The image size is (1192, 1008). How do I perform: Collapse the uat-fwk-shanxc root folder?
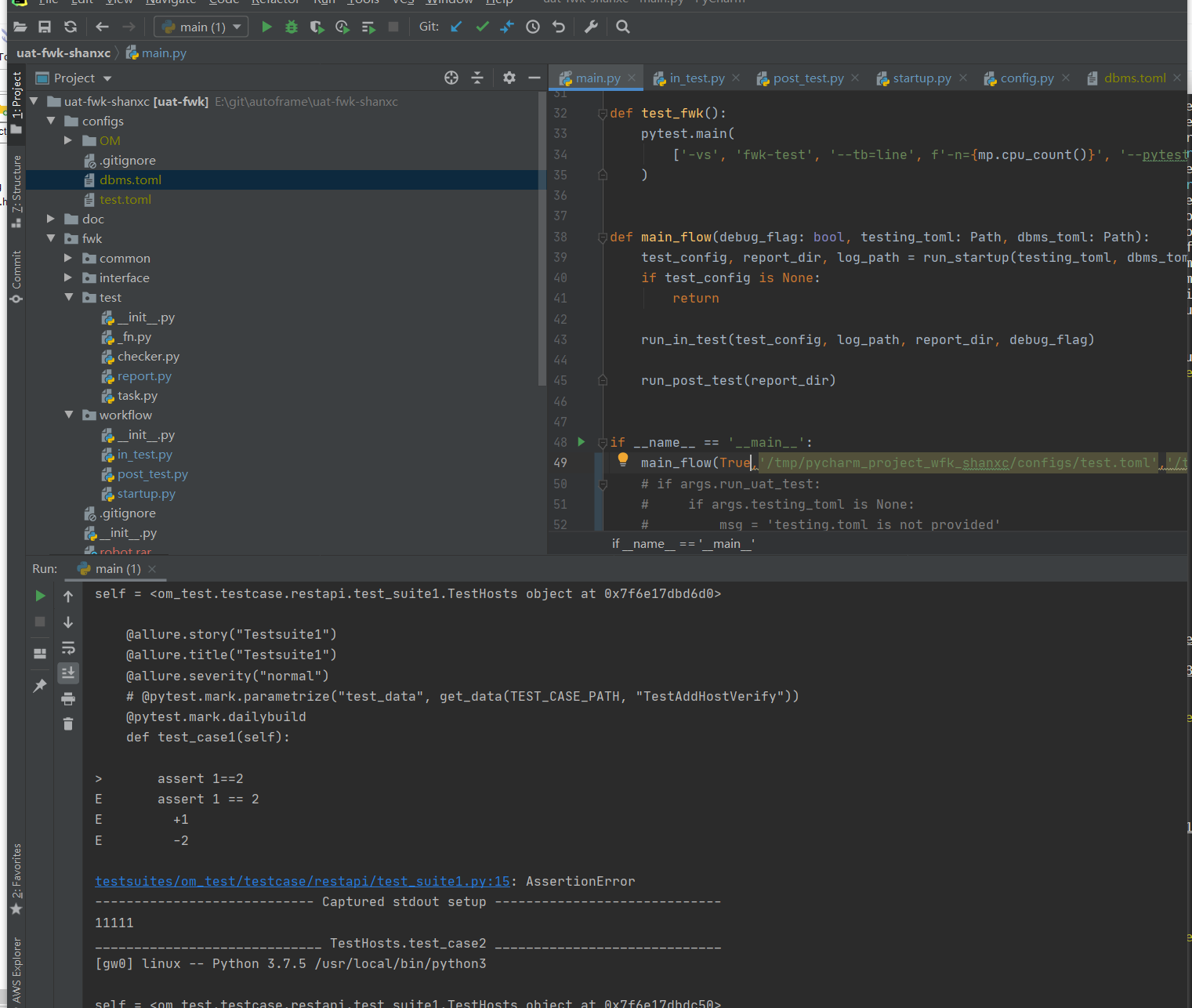(x=34, y=101)
